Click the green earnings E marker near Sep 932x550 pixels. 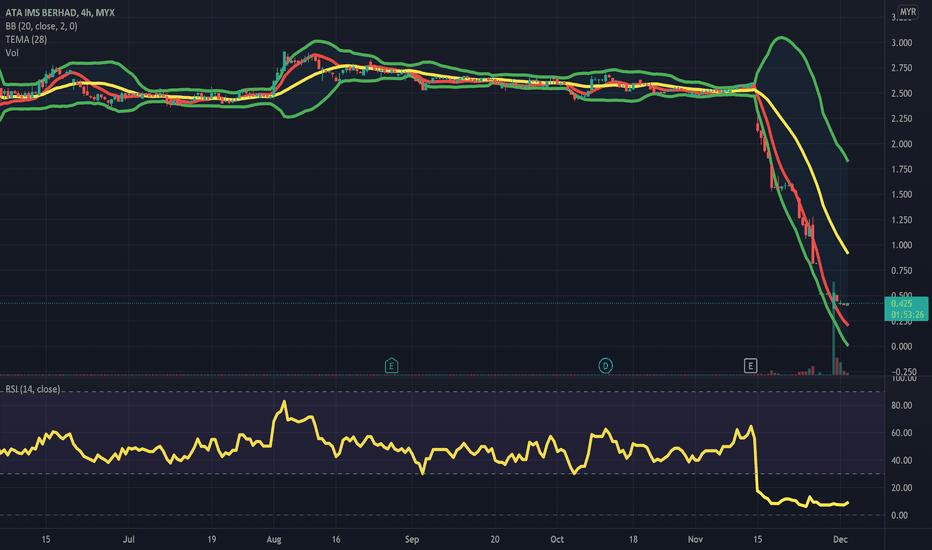coord(391,365)
